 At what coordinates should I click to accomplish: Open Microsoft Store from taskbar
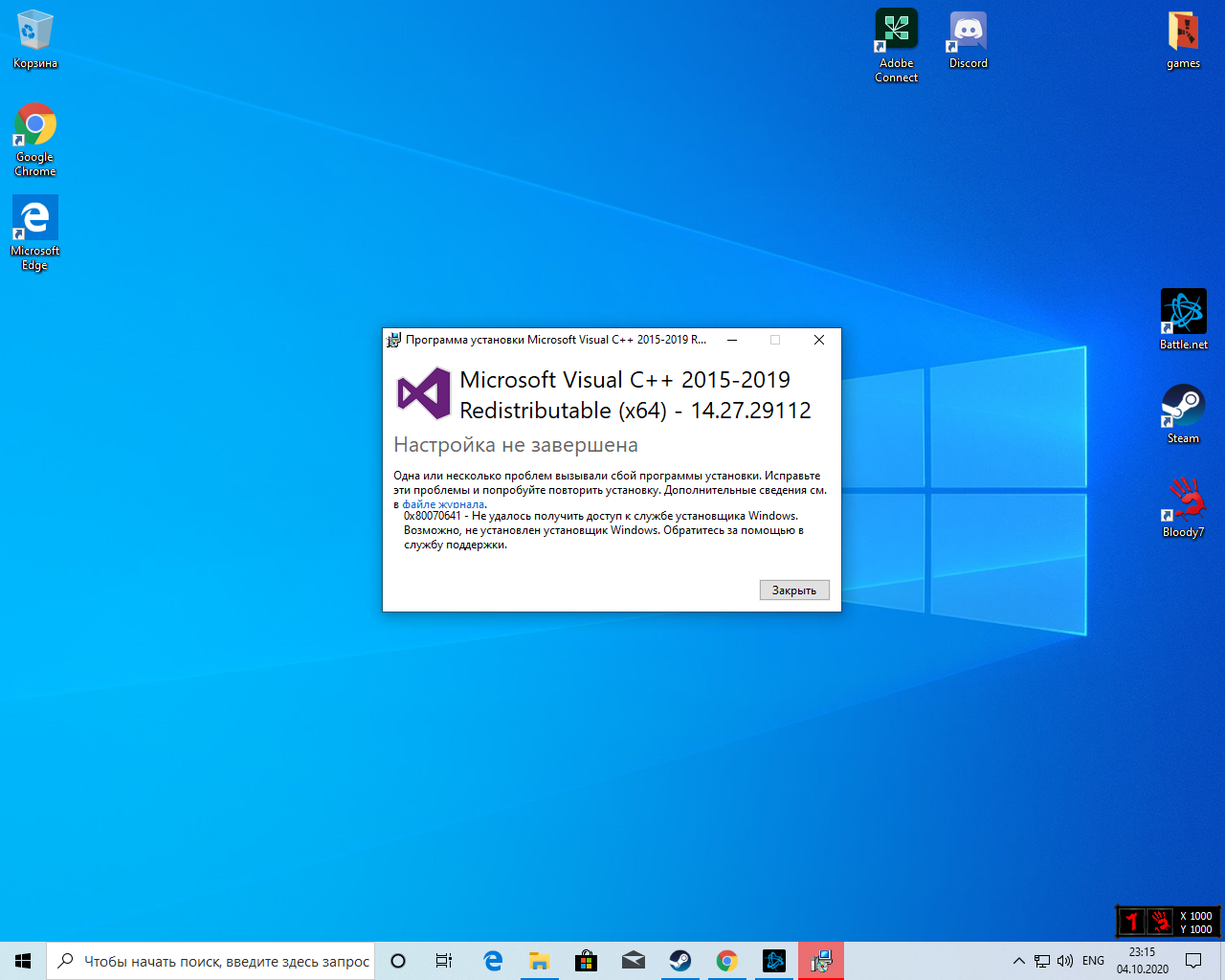[x=587, y=961]
